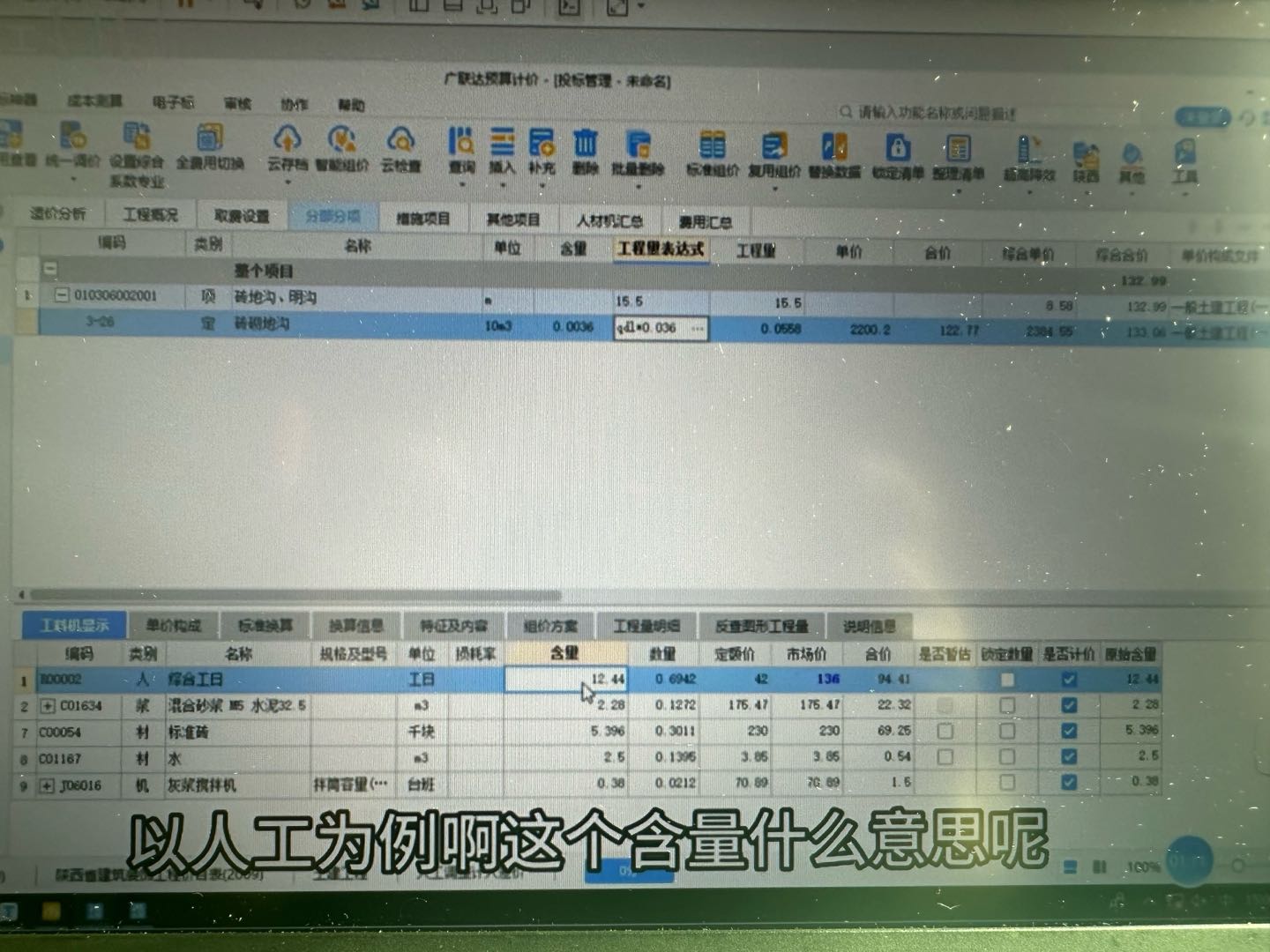The image size is (1270, 952).
Task: Open dropdown arrow under 复用组价
Action: 774,189
